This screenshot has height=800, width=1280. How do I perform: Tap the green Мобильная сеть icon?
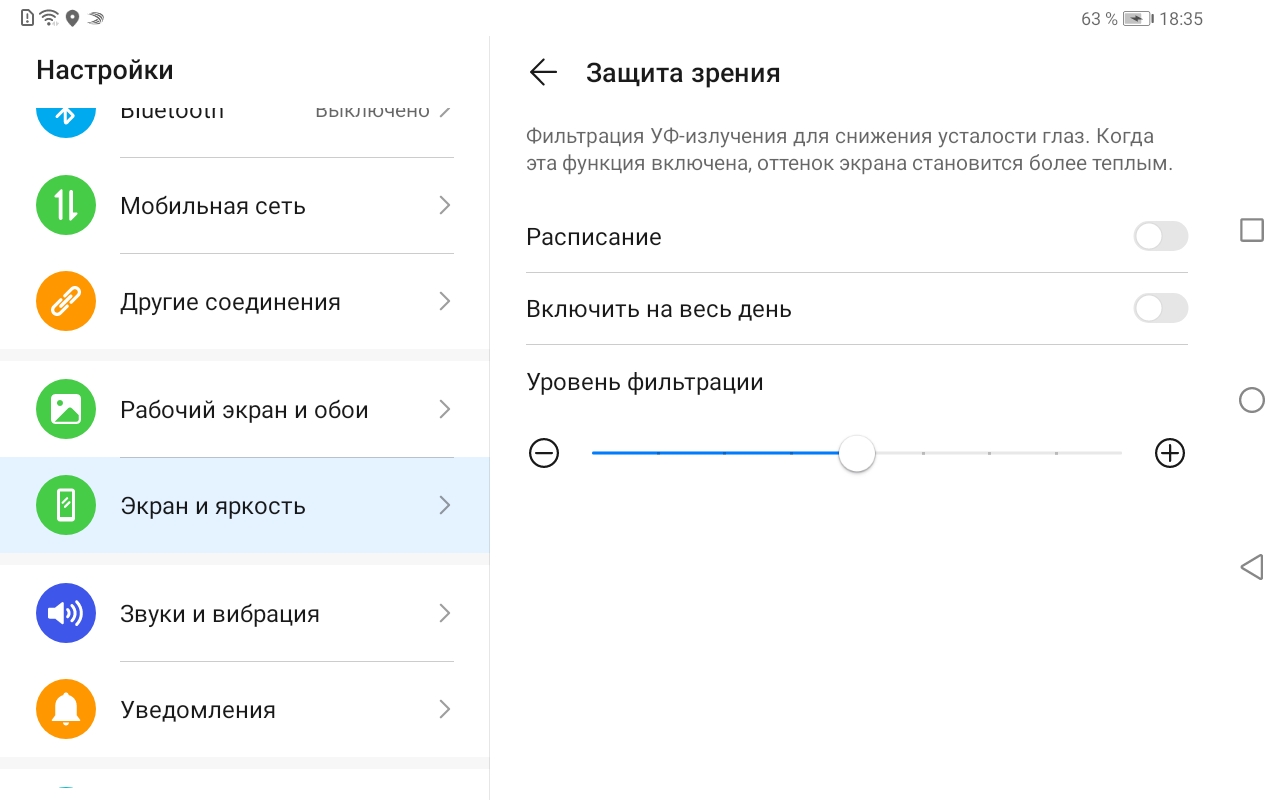(x=66, y=206)
